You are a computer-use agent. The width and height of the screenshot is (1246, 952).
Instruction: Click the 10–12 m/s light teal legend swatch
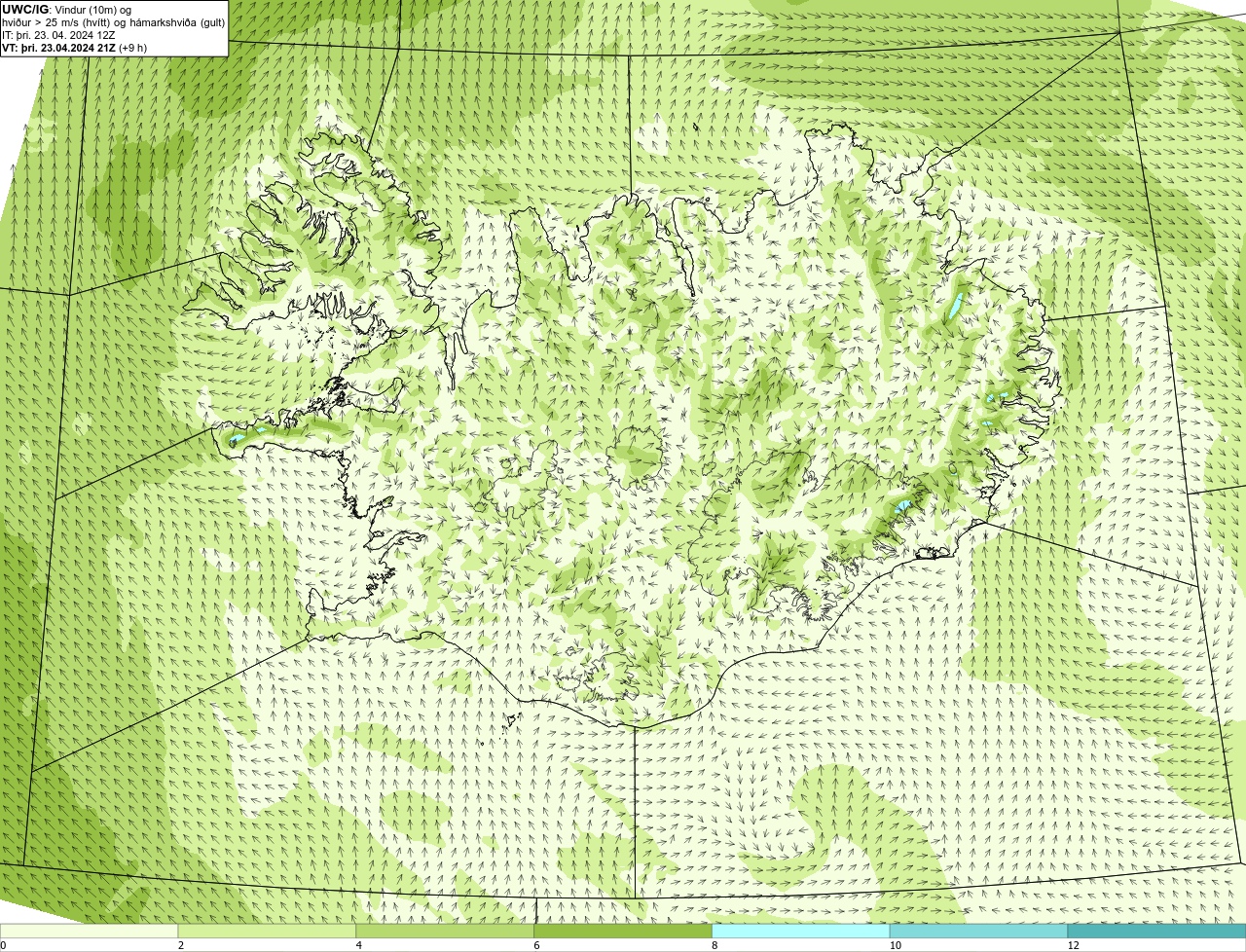click(x=978, y=932)
